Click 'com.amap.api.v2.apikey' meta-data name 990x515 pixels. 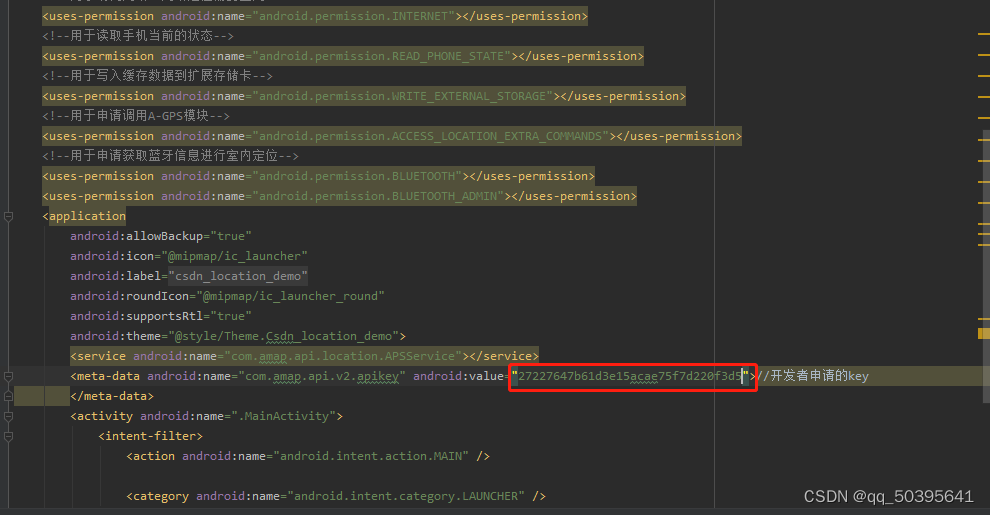click(x=321, y=376)
